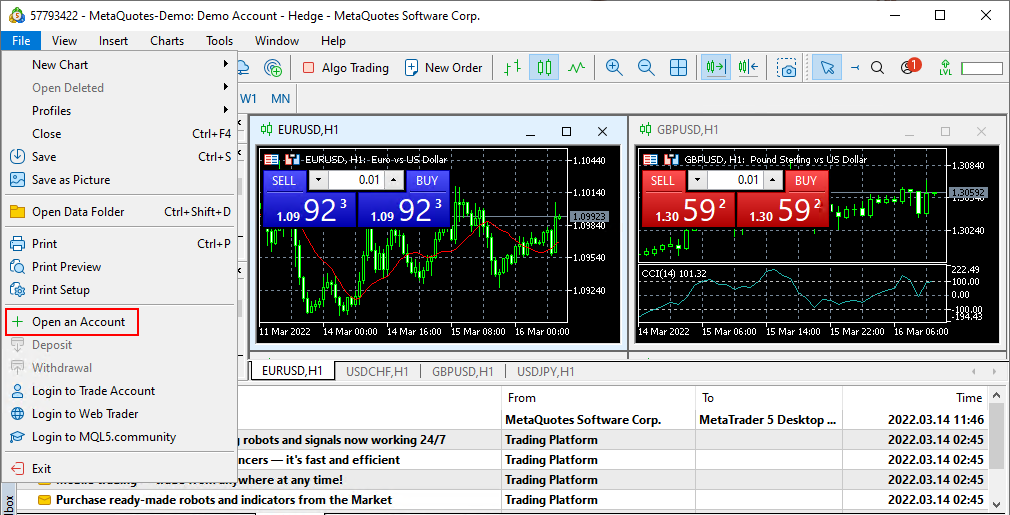Screen dimensions: 1010x515
Task: Click BUY button on GBPUSD chart
Action: click(x=806, y=181)
